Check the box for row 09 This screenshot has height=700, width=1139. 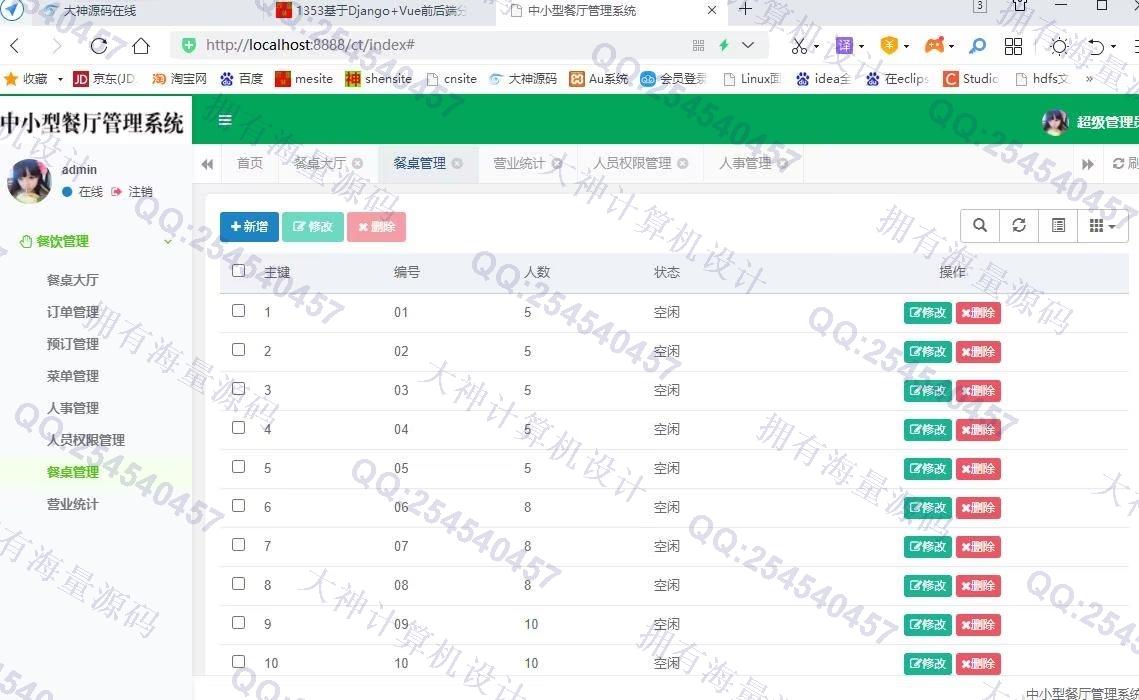pyautogui.click(x=238, y=622)
